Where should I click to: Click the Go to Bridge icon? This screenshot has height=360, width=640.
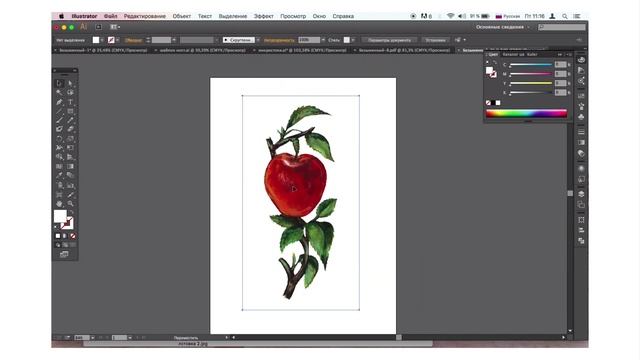pos(98,27)
